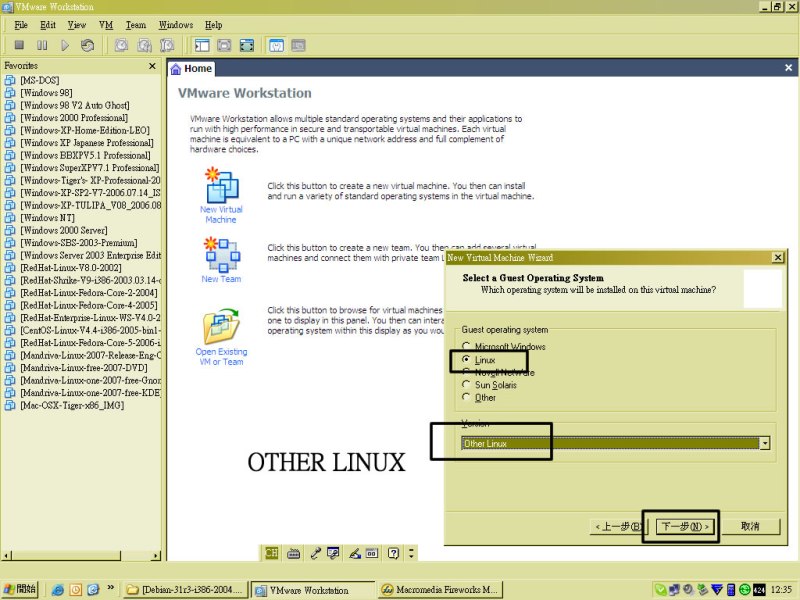800x600 pixels.
Task: Open the File menu
Action: point(21,25)
